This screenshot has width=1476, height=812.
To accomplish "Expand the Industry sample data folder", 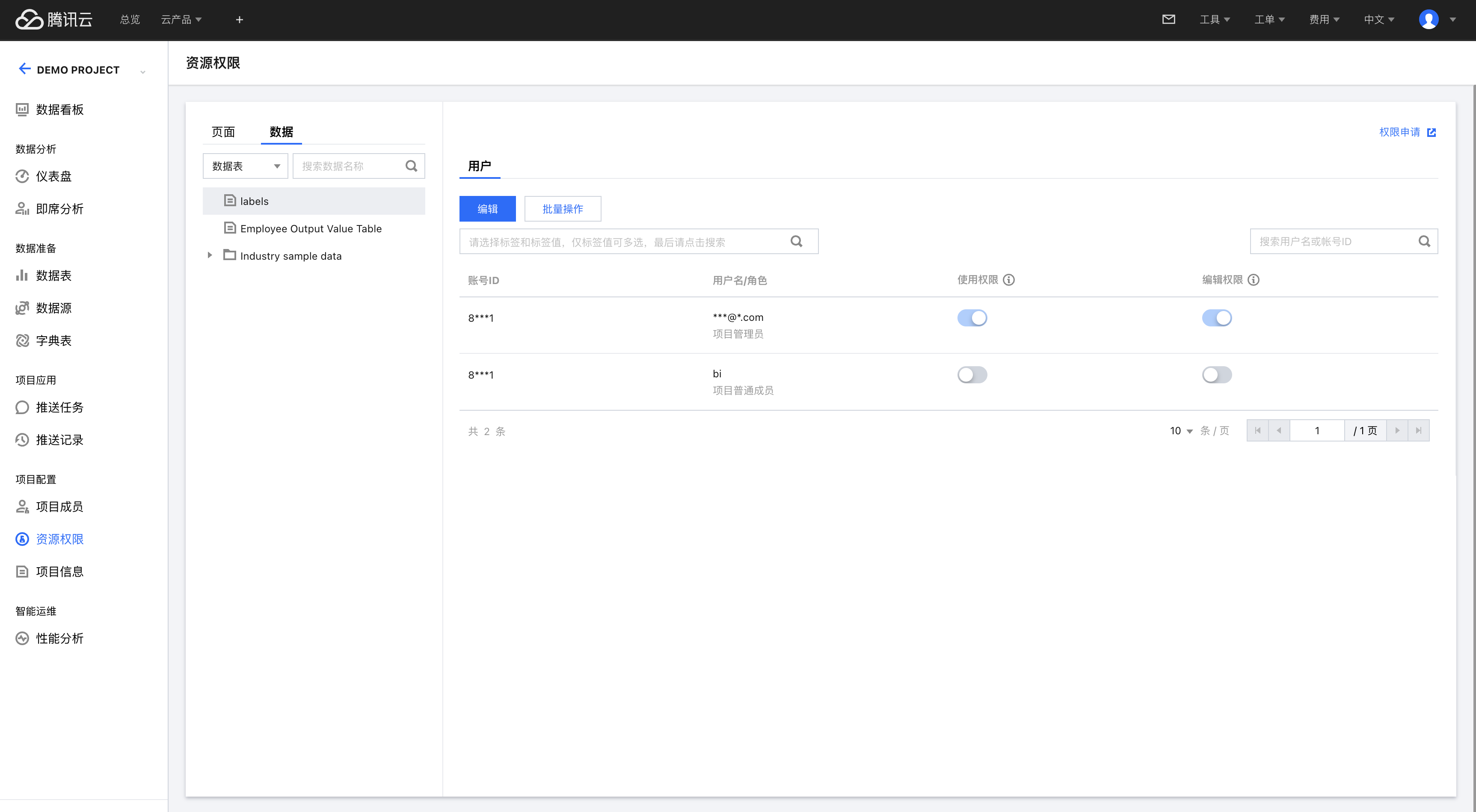I will (210, 255).
